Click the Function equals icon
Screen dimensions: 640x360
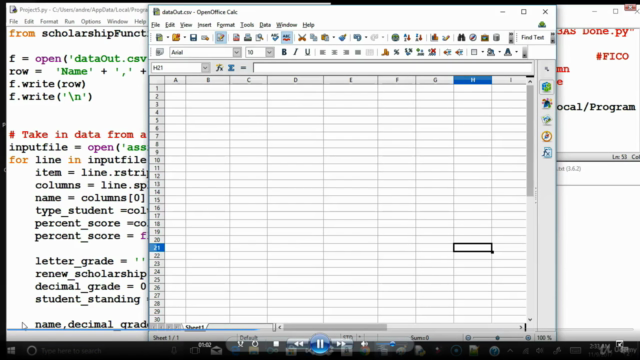[243, 68]
